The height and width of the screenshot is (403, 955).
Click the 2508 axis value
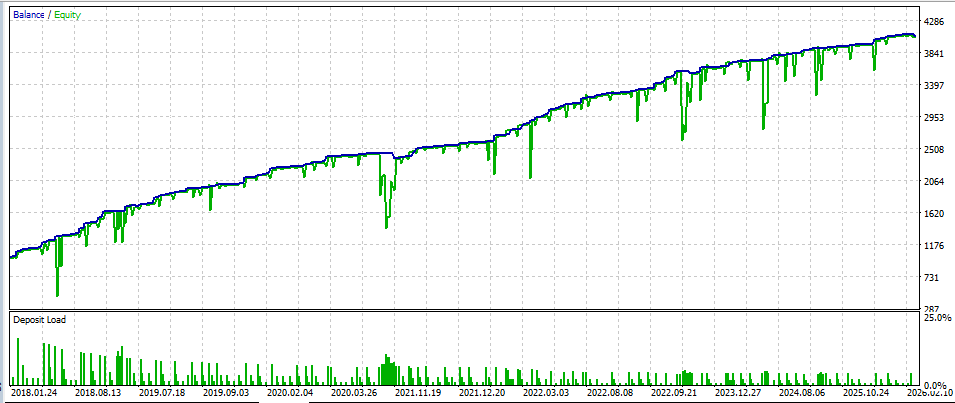click(936, 150)
